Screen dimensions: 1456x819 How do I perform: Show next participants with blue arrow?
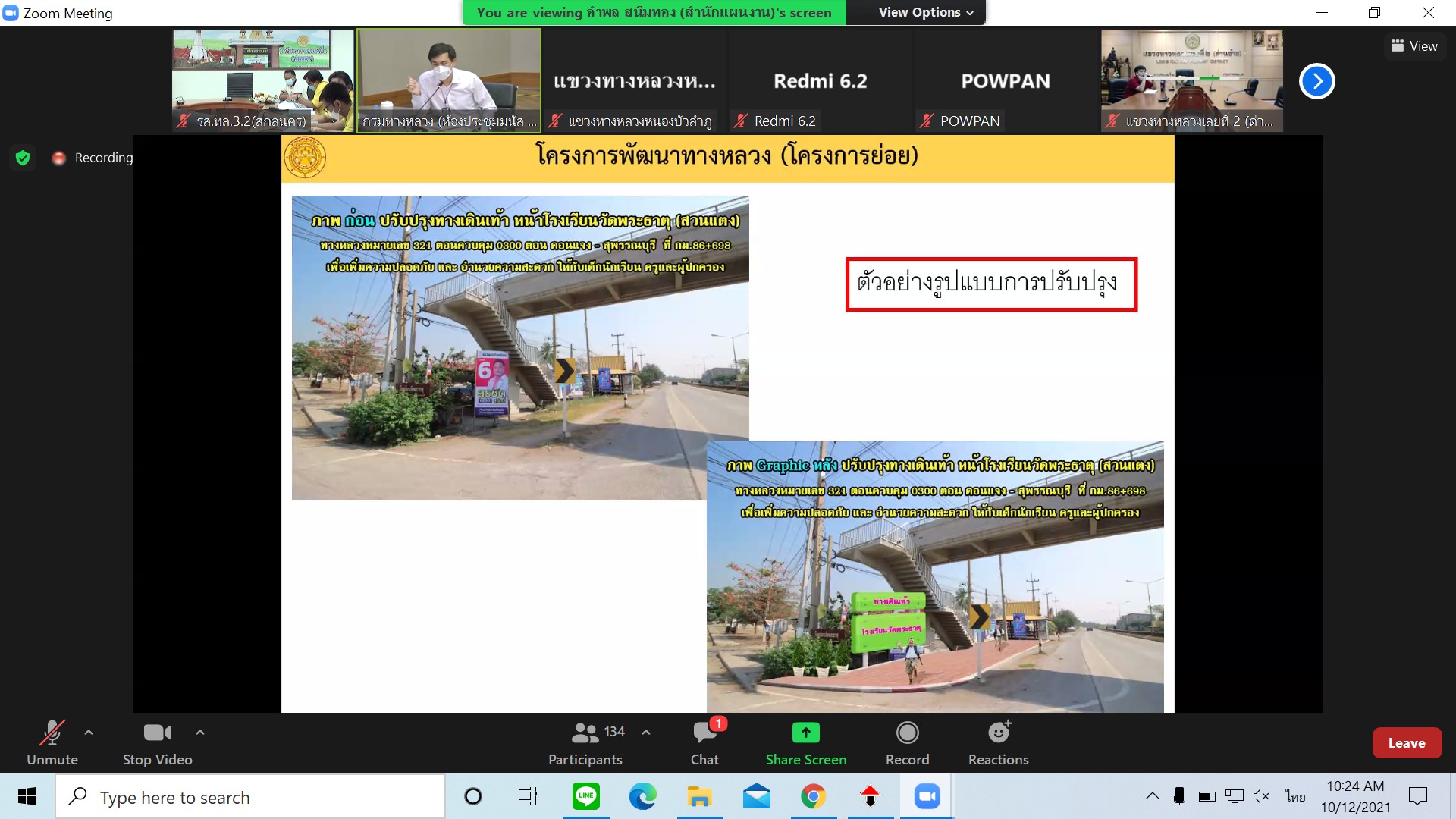pyautogui.click(x=1316, y=81)
